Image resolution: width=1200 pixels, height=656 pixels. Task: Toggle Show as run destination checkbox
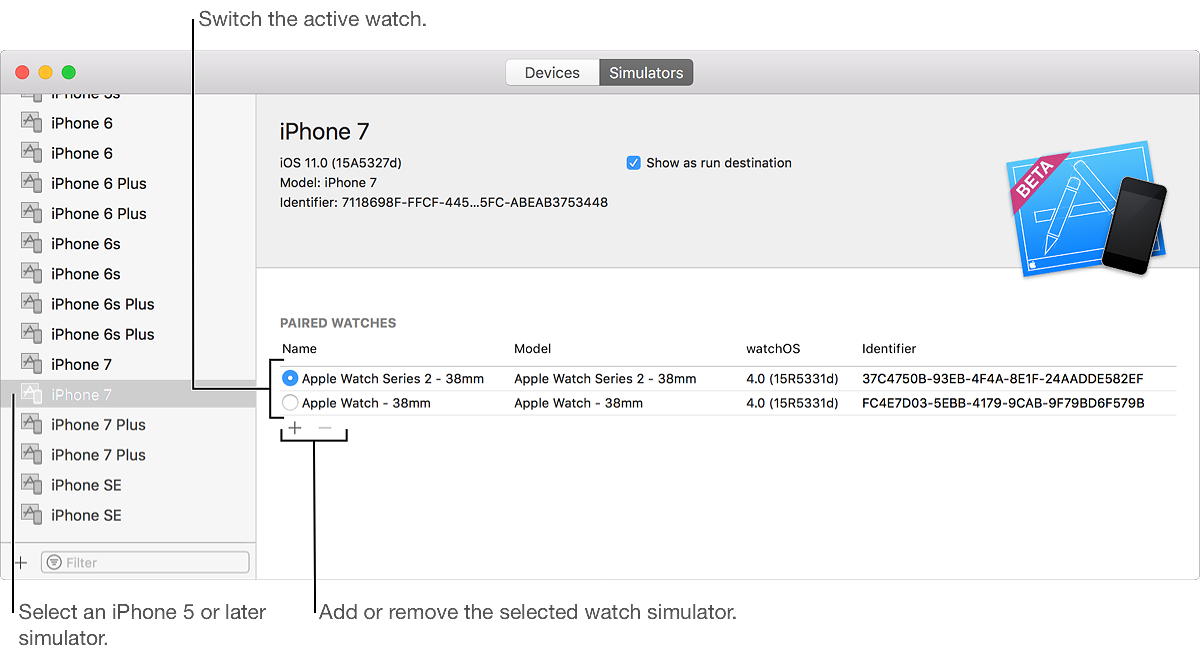[633, 163]
